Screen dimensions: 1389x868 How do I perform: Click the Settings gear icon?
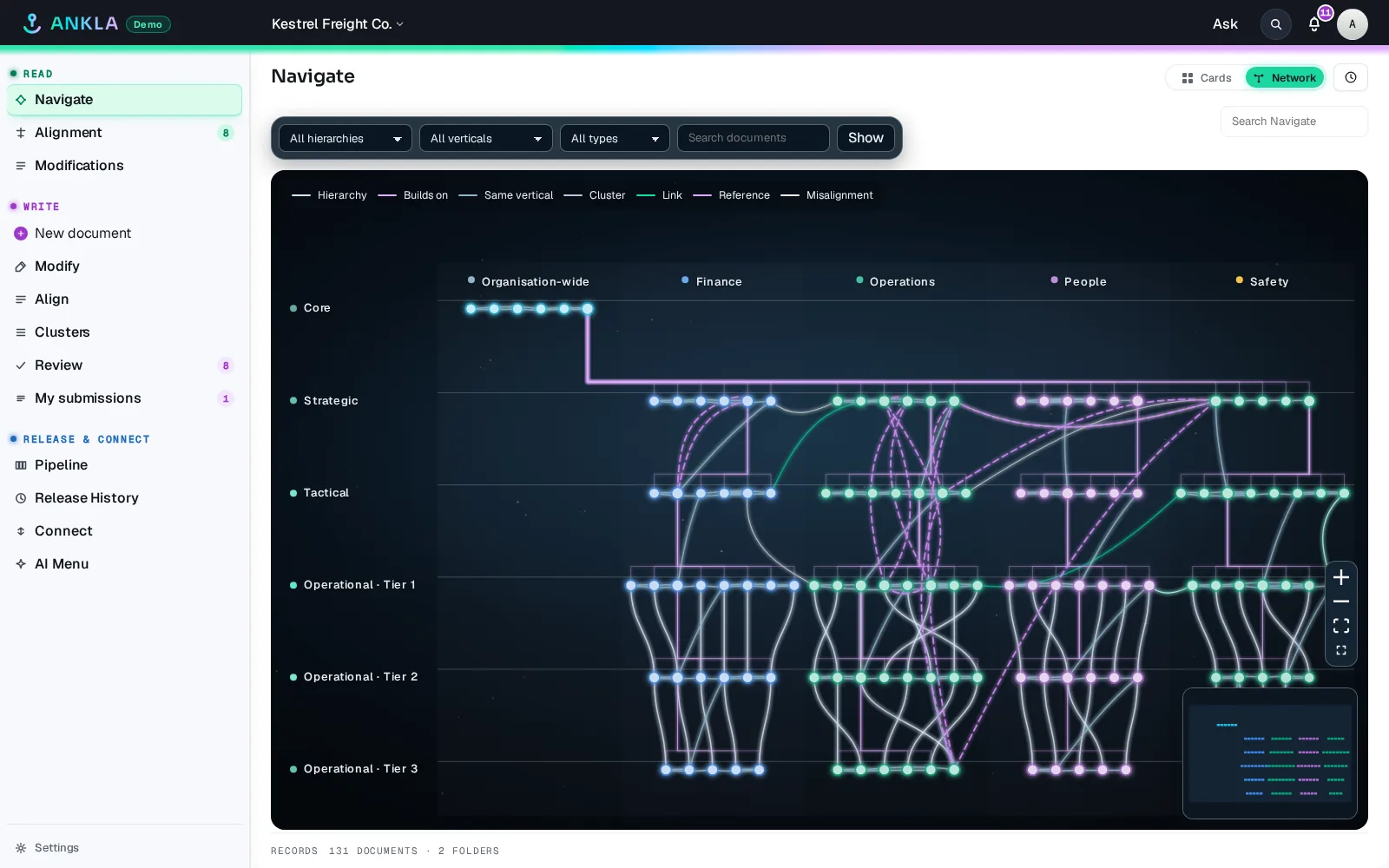point(21,848)
